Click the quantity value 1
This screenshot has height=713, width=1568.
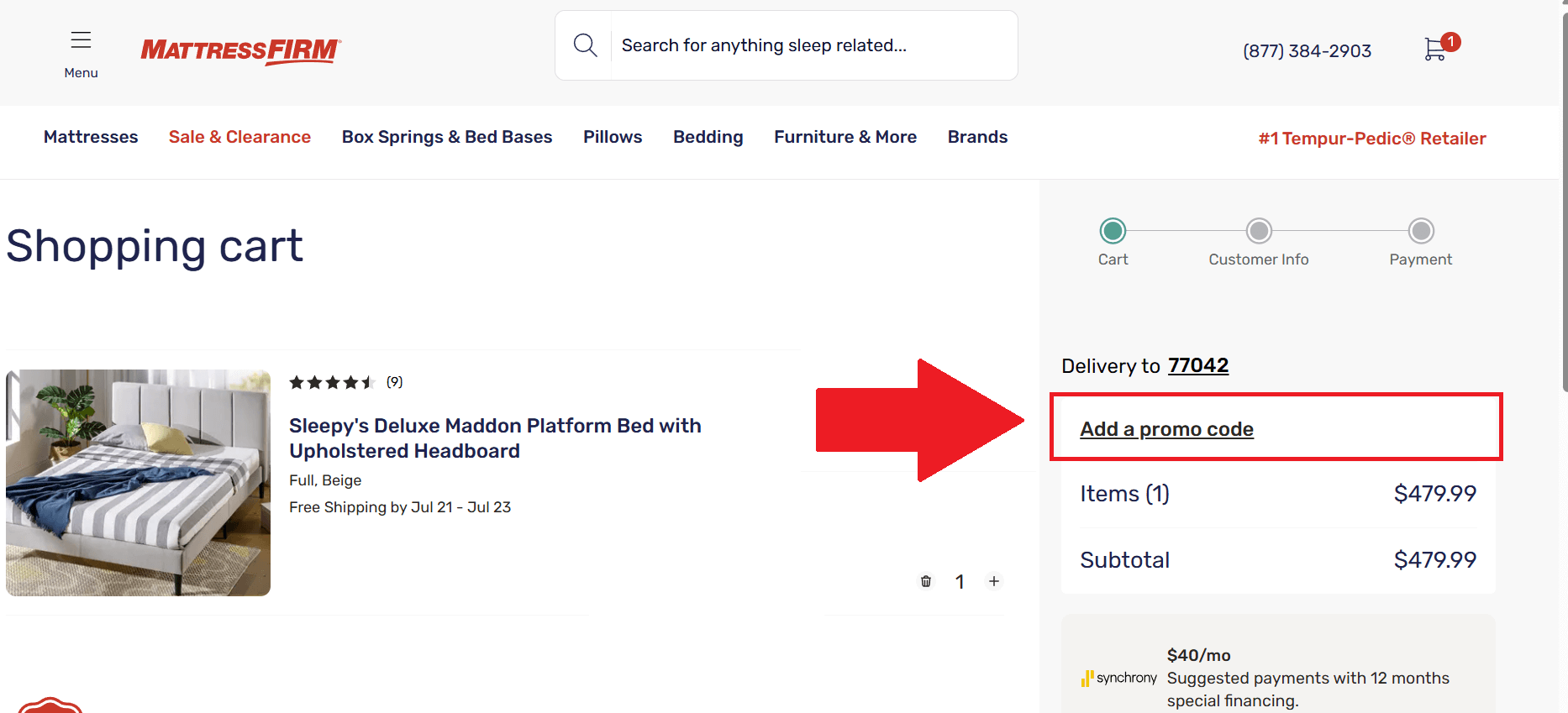pyautogui.click(x=960, y=582)
